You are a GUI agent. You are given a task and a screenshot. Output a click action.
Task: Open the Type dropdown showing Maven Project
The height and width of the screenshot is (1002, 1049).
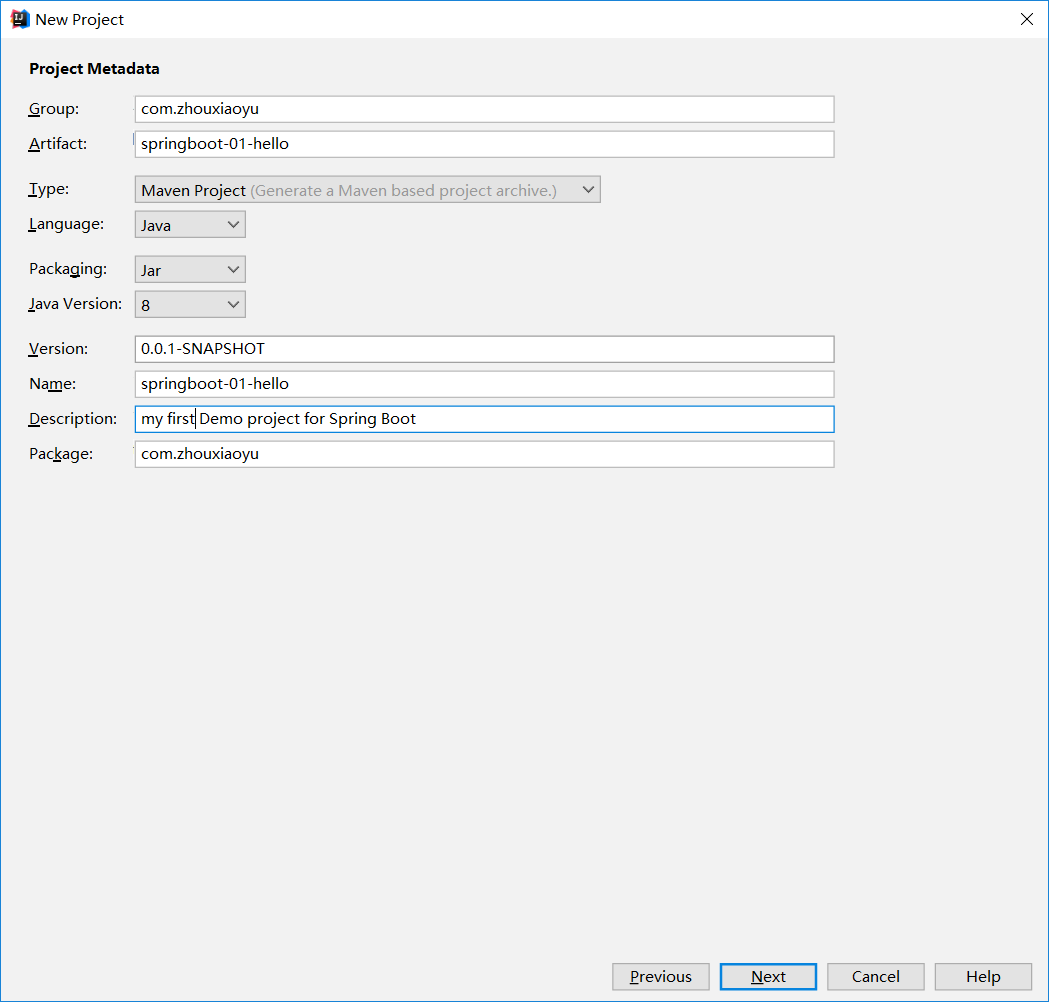point(367,190)
